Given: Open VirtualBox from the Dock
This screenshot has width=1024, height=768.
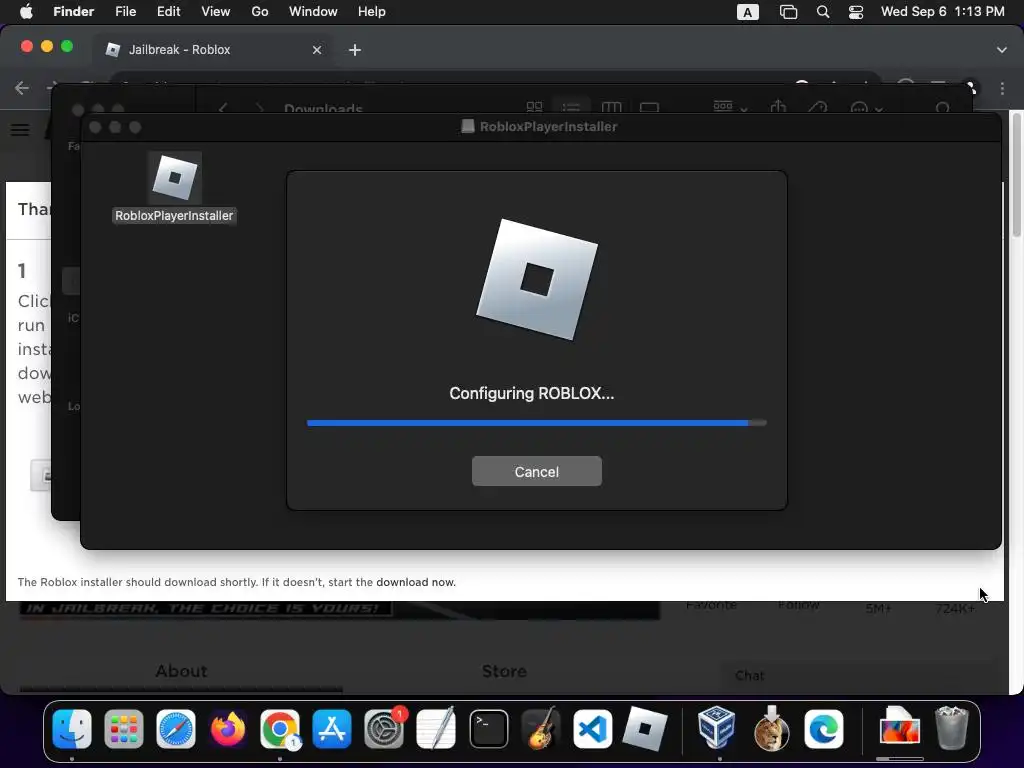Looking at the screenshot, I should [x=716, y=729].
